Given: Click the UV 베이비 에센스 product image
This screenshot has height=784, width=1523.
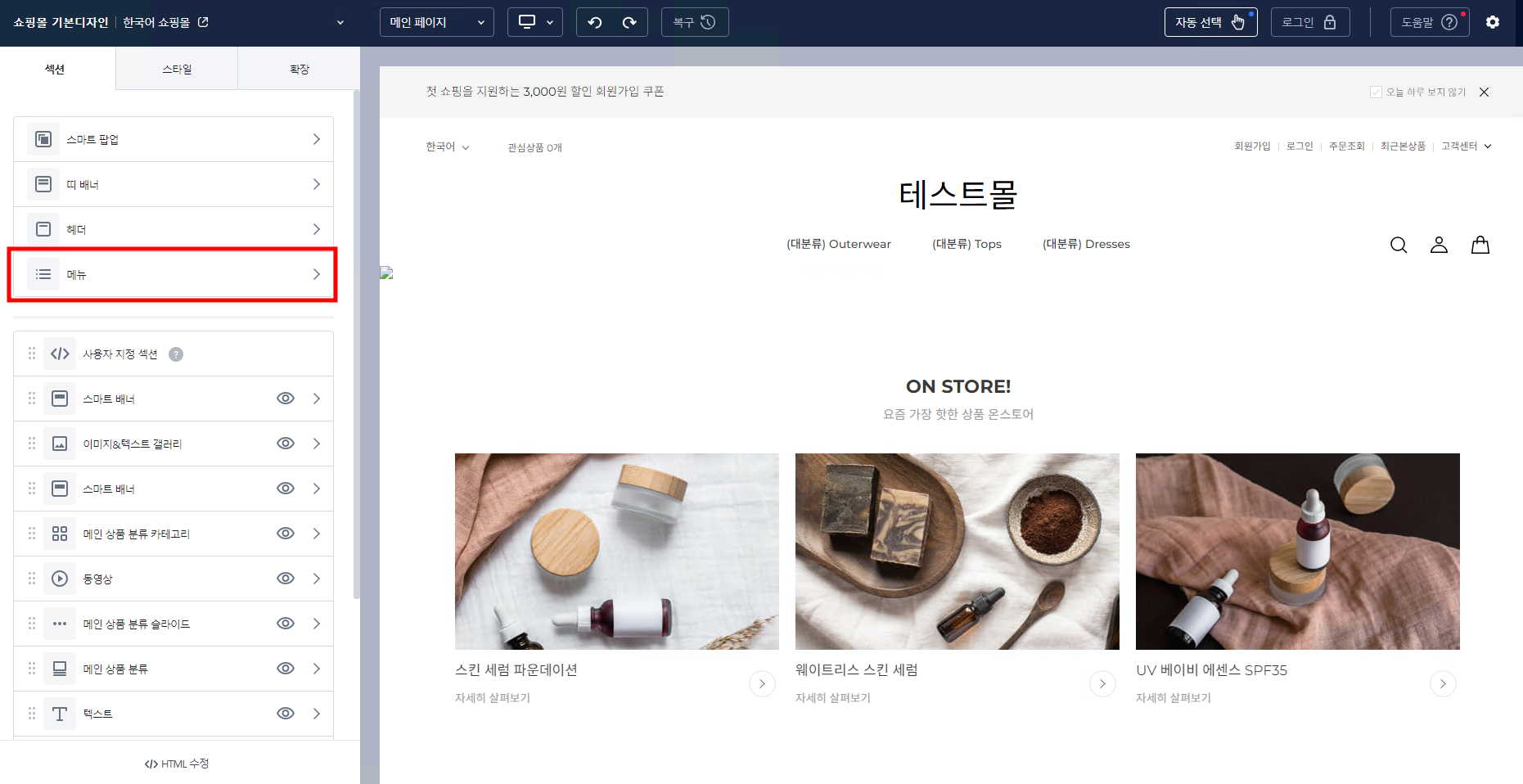Looking at the screenshot, I should click(1297, 552).
